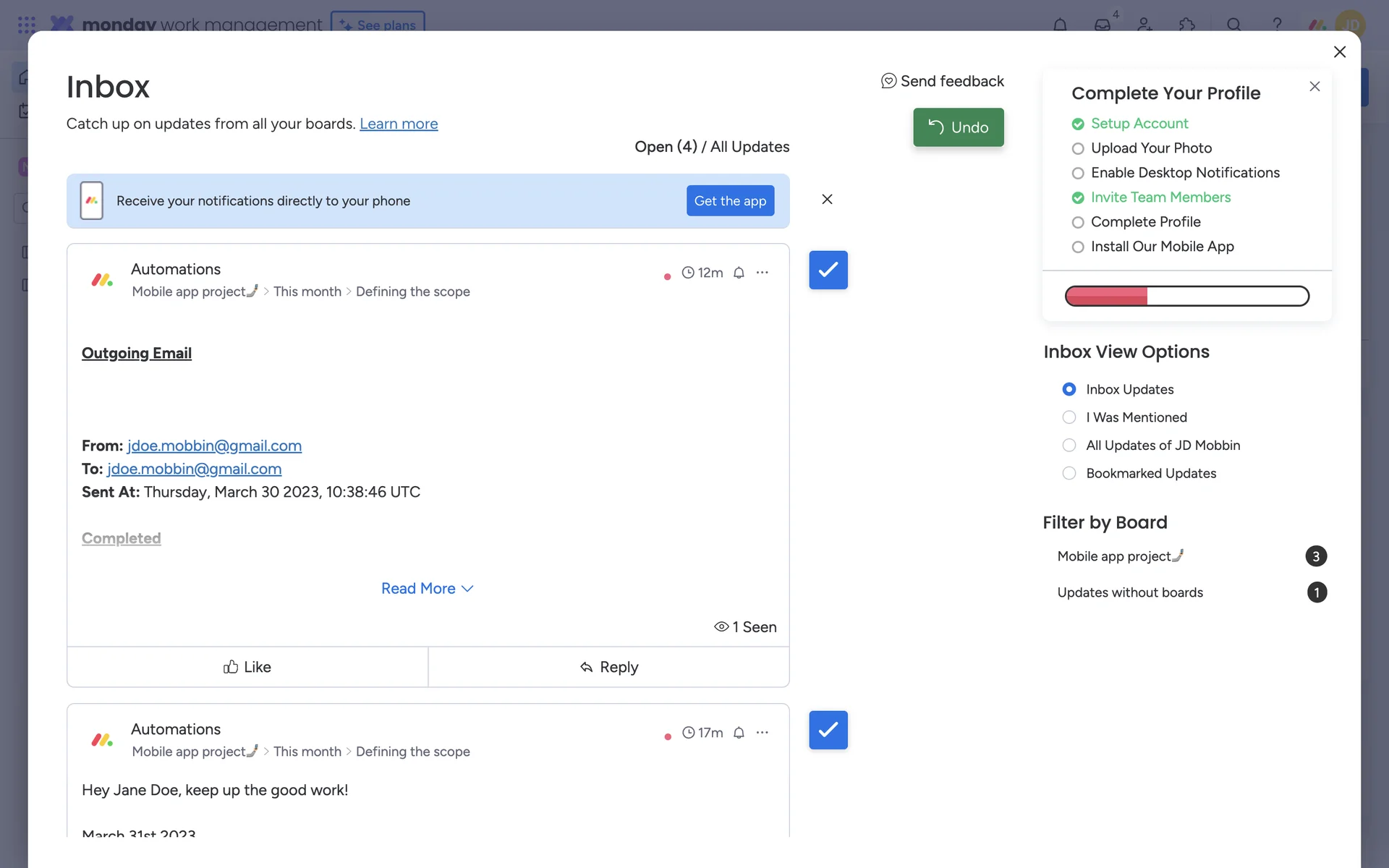The image size is (1389, 868).
Task: Choose All Updates of JD Mobbin
Action: click(1069, 446)
